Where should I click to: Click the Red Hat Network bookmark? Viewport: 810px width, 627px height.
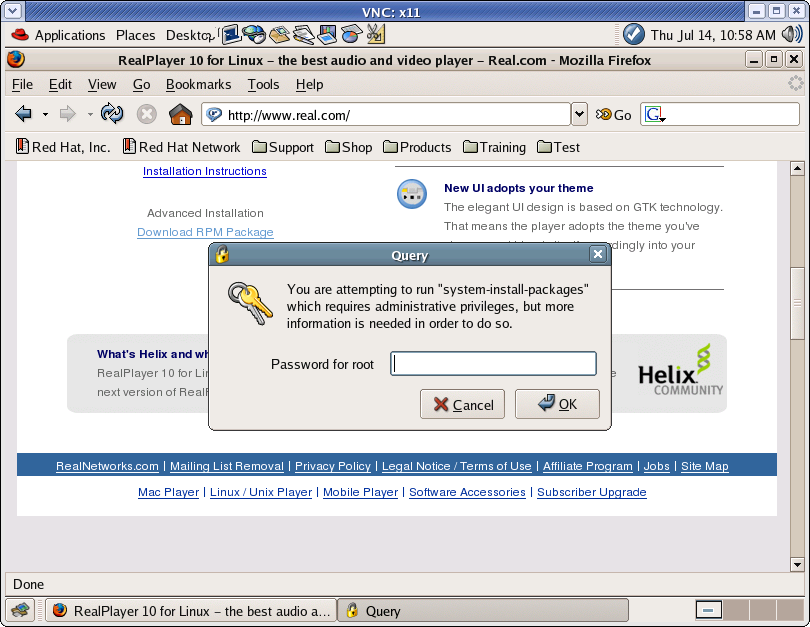(181, 147)
